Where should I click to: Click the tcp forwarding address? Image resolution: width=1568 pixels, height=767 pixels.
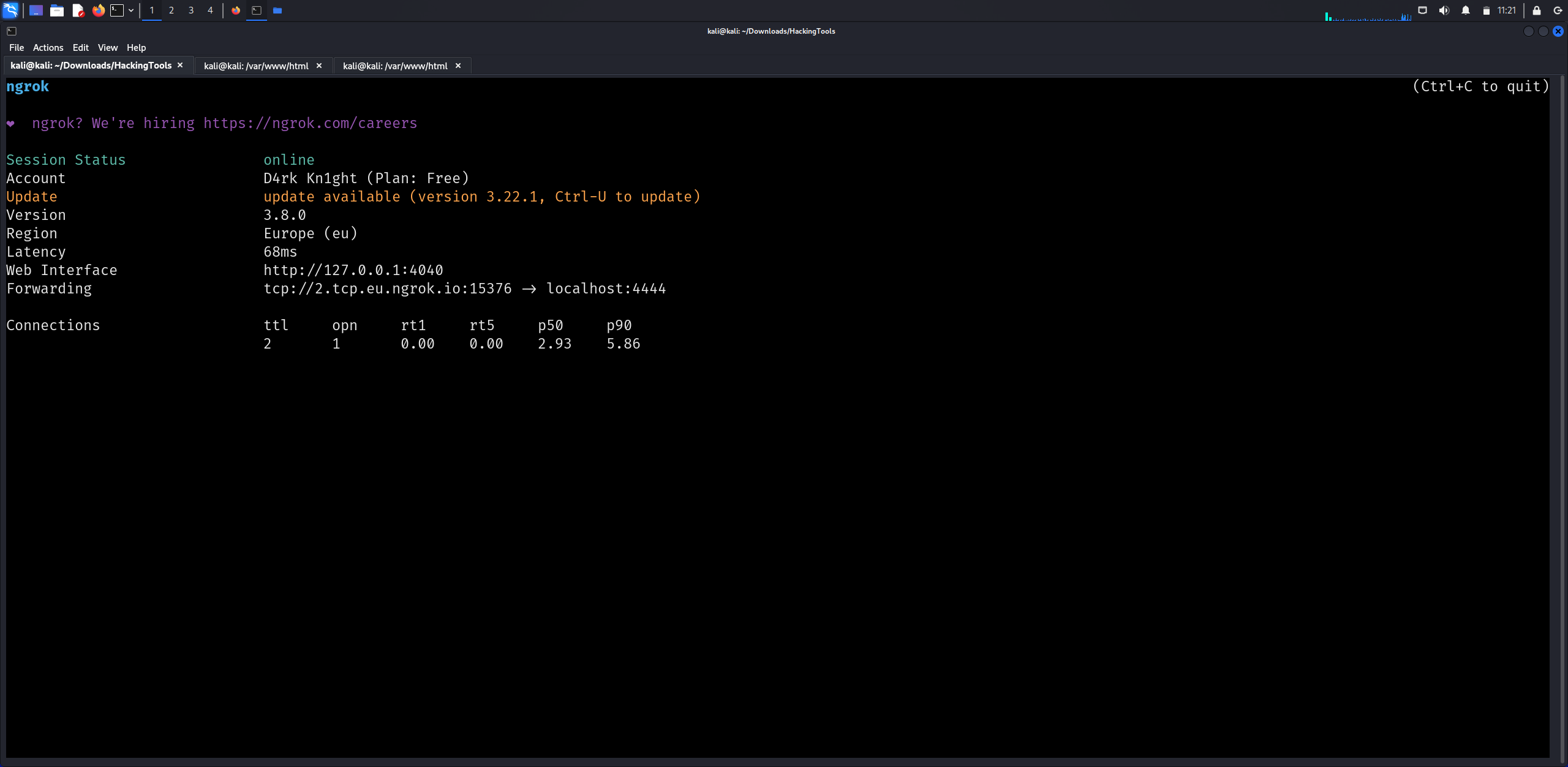point(388,289)
